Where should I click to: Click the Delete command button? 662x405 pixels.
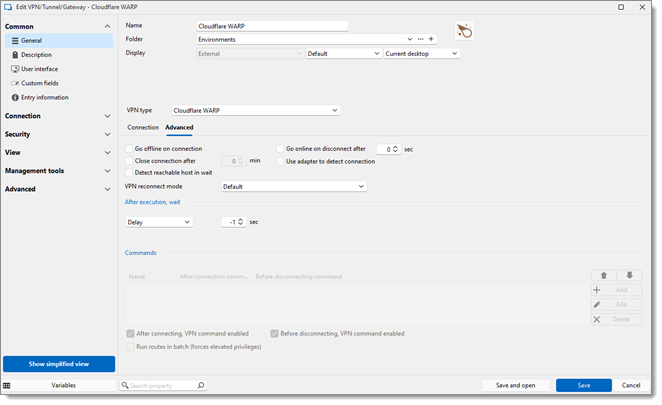point(616,320)
